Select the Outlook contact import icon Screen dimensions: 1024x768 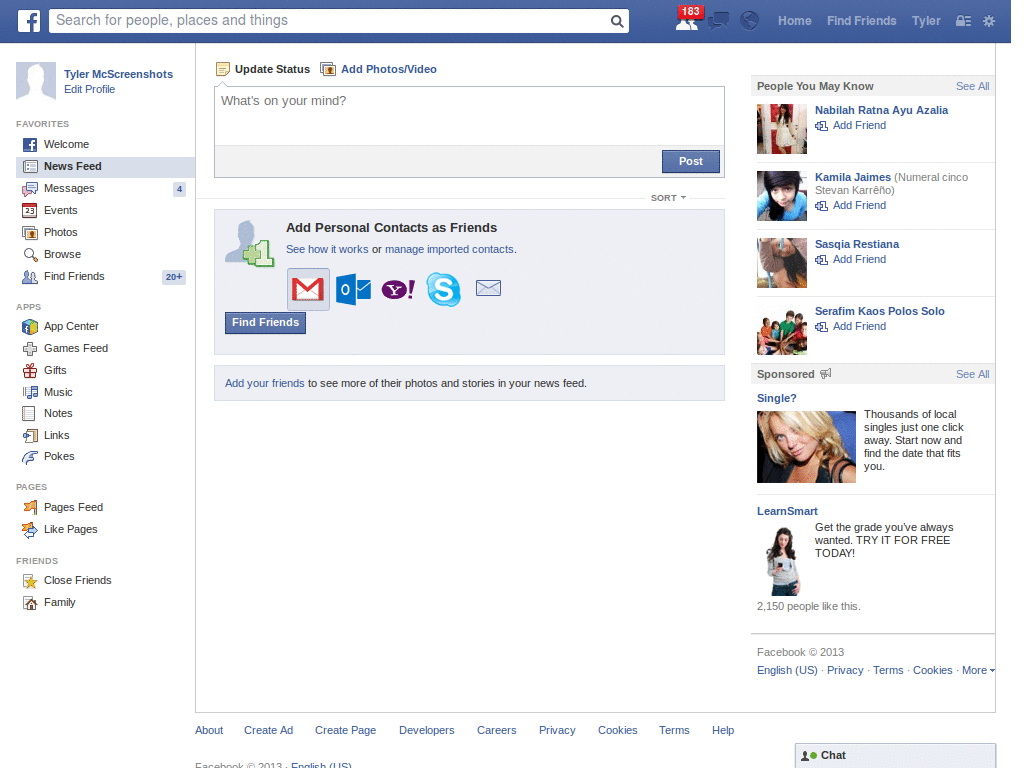coord(353,289)
